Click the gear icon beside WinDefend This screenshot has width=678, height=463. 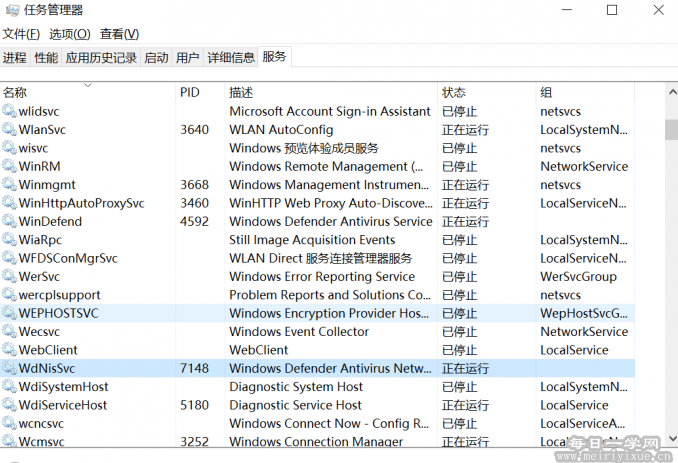[9, 221]
